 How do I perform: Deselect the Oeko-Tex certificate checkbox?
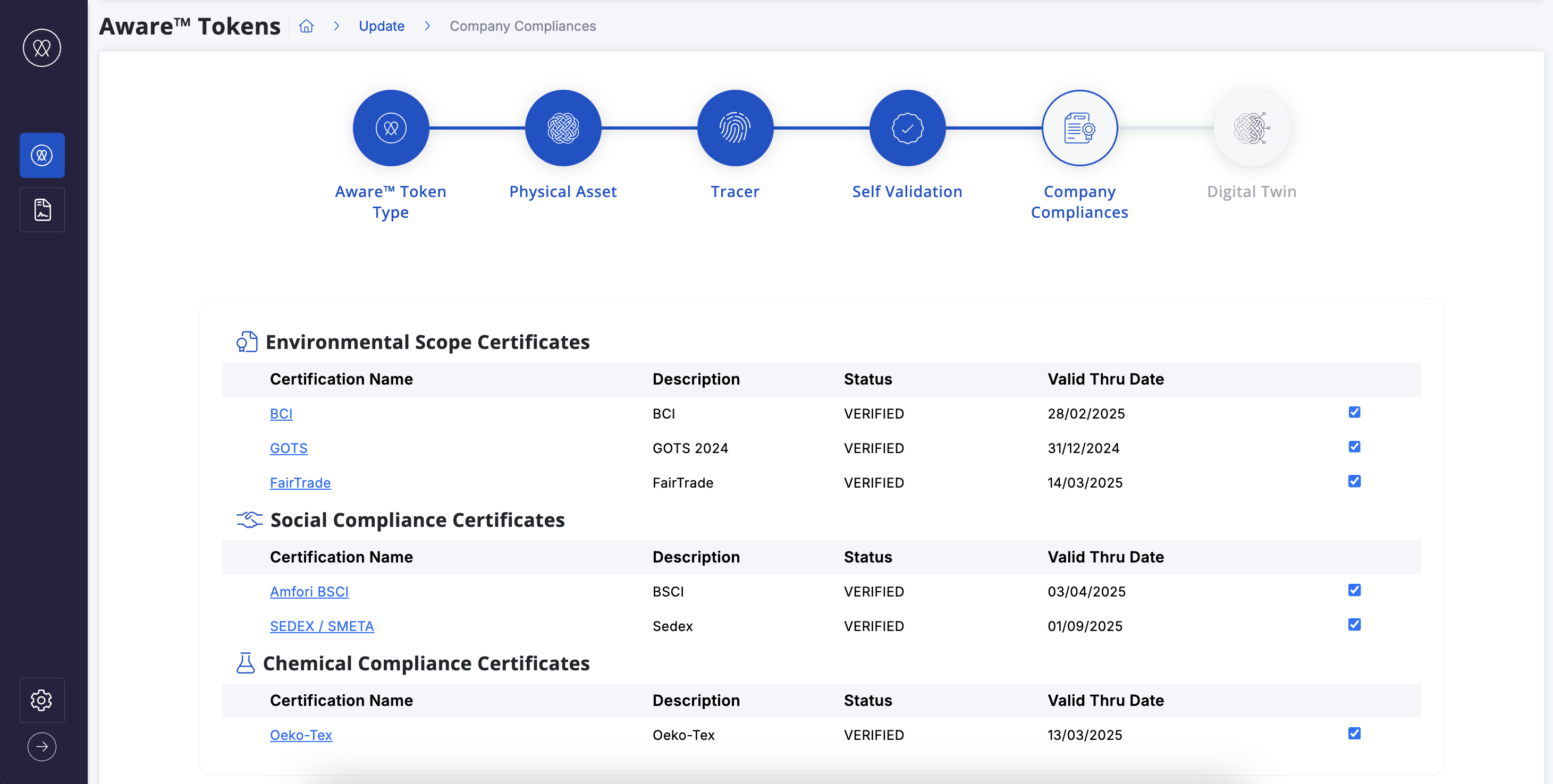pos(1354,734)
